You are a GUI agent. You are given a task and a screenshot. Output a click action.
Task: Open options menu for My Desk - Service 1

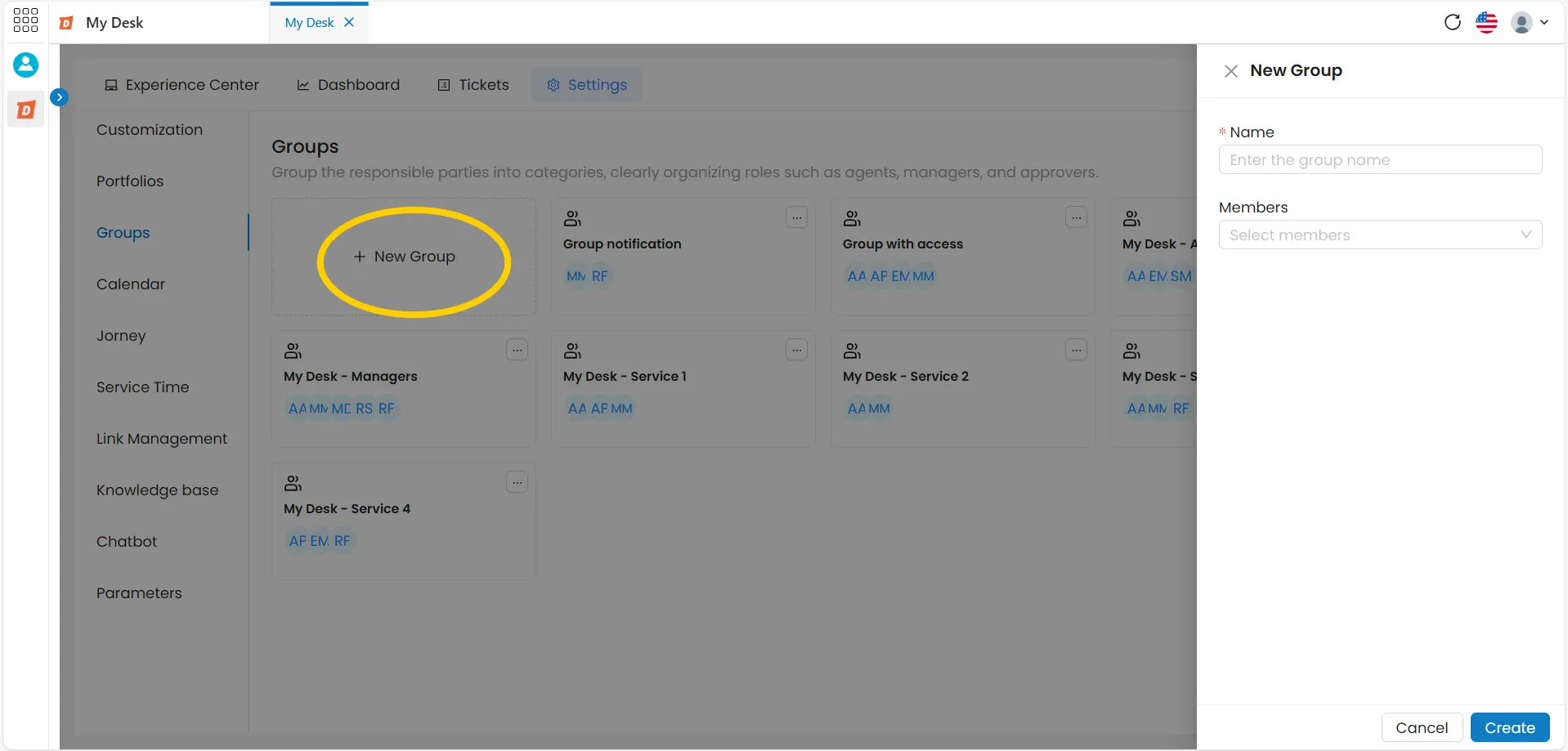click(796, 350)
